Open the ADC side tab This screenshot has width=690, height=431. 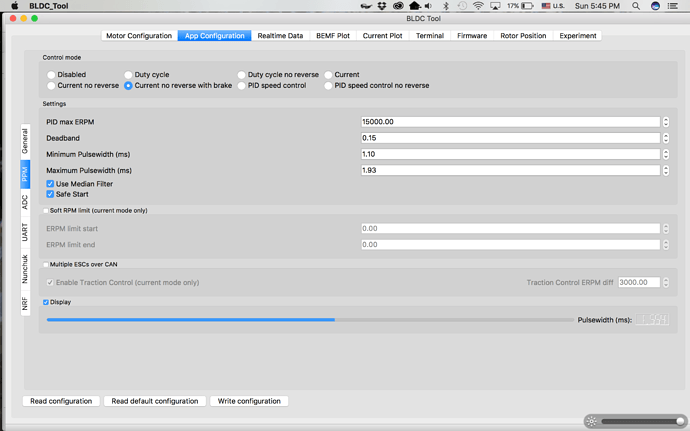tap(25, 201)
